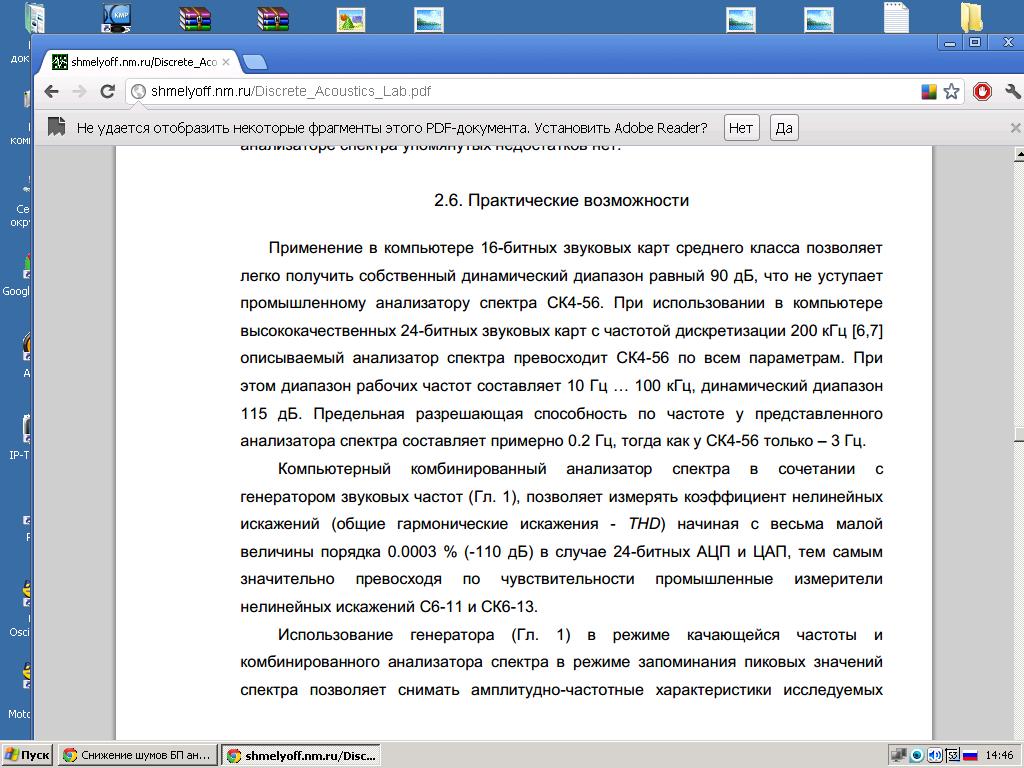The image size is (1024, 768).
Task: Click the volume speaker tray icon
Action: [x=934, y=755]
